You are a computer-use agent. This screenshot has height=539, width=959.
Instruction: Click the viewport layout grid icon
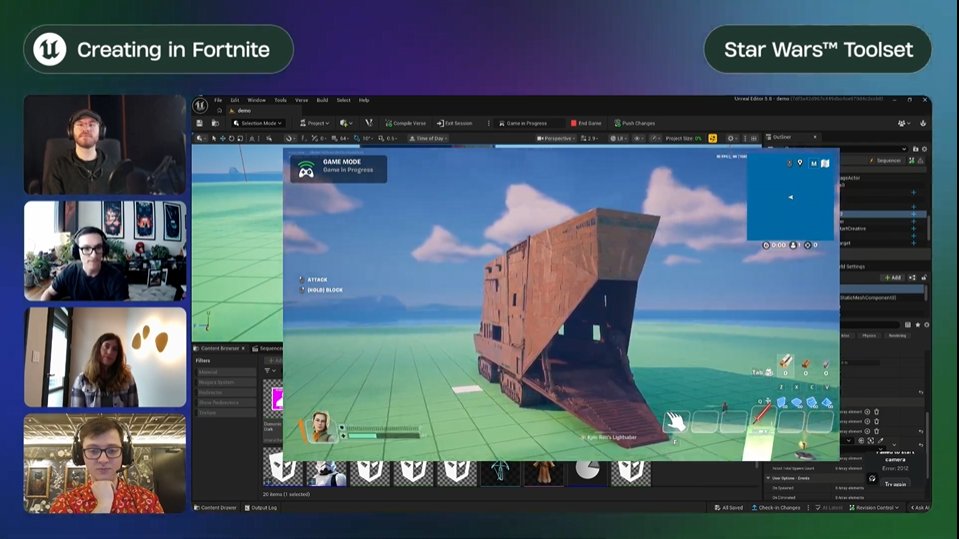click(x=754, y=138)
